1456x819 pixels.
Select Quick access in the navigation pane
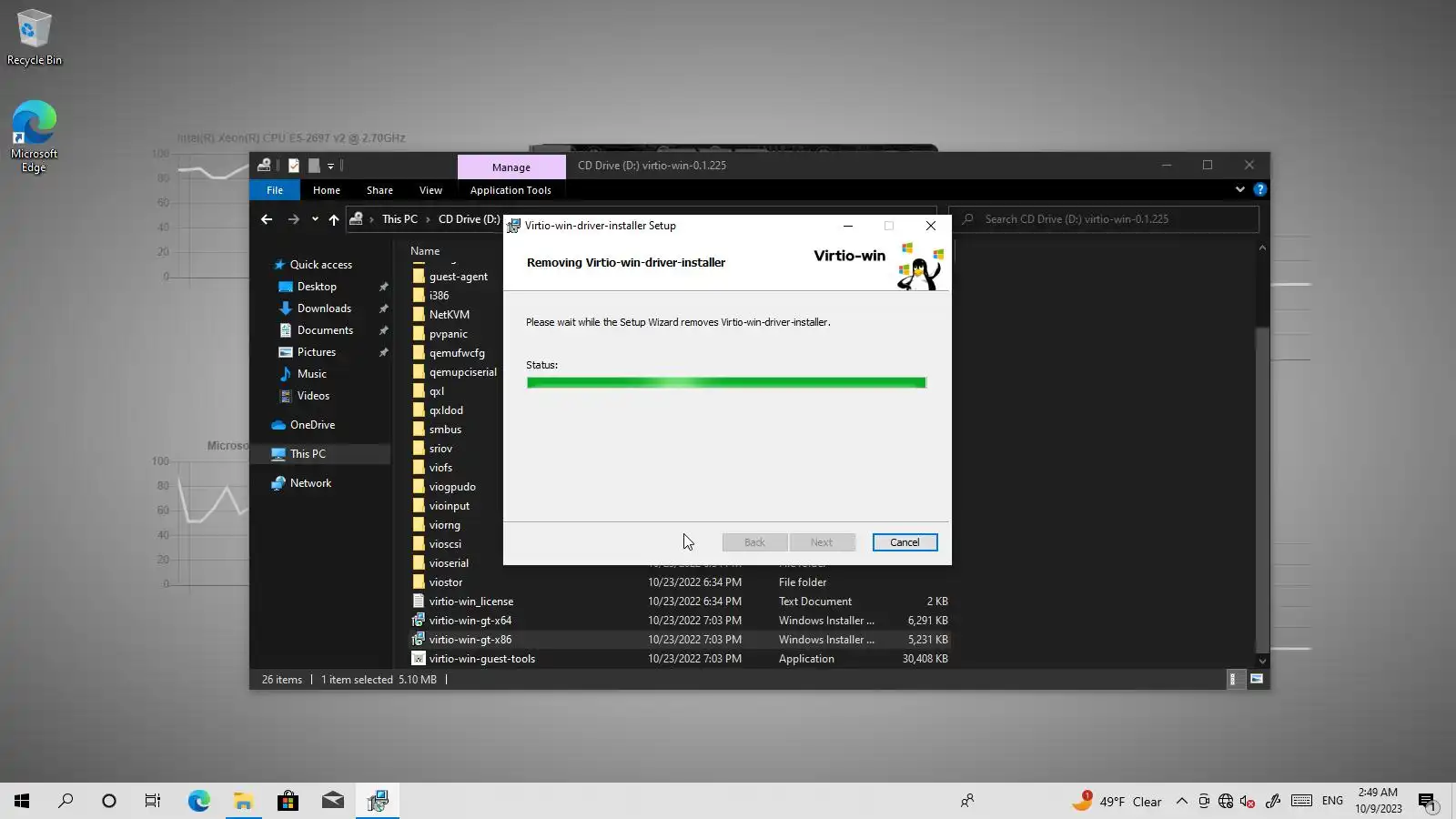coord(320,265)
